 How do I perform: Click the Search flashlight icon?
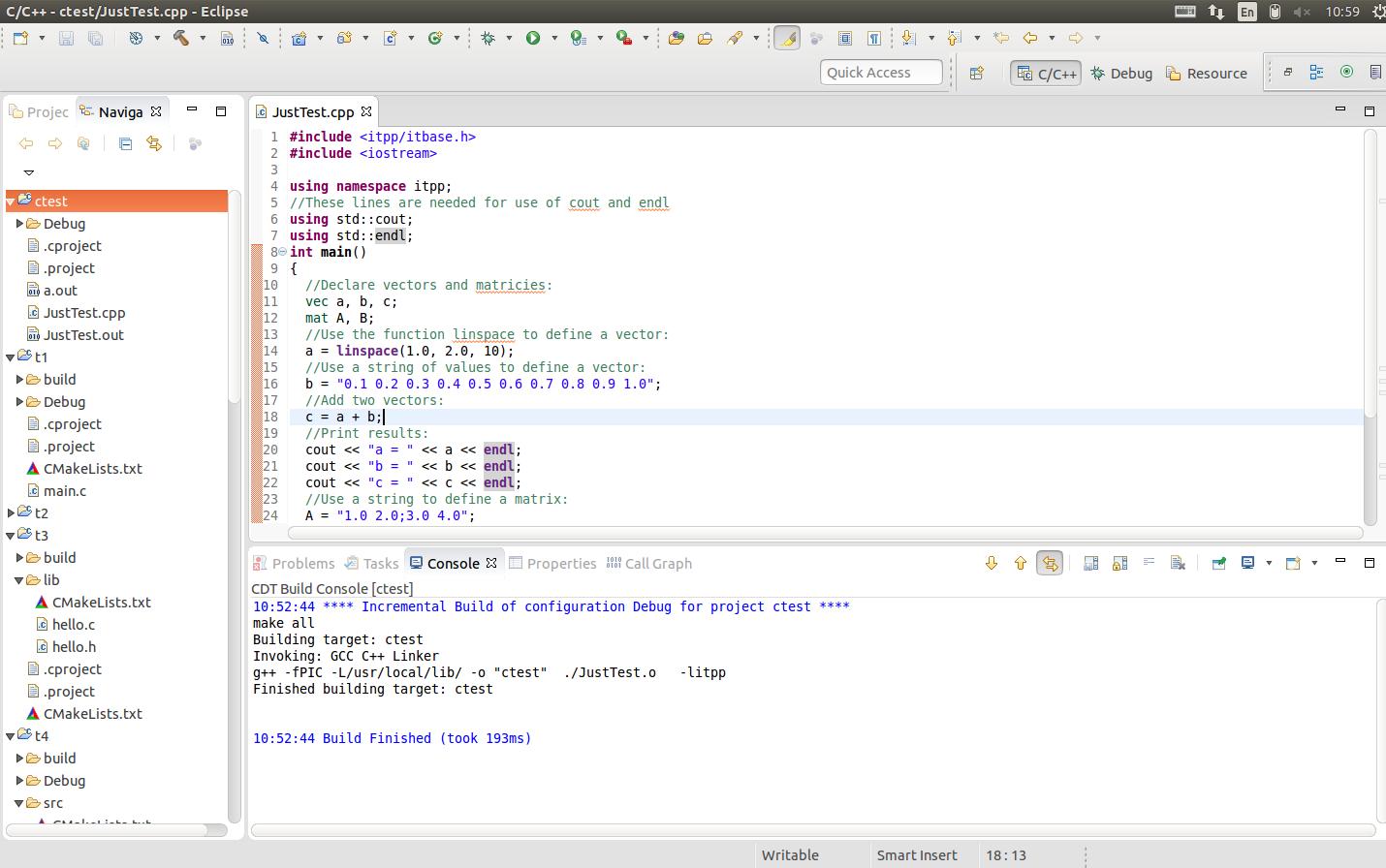pos(735,38)
